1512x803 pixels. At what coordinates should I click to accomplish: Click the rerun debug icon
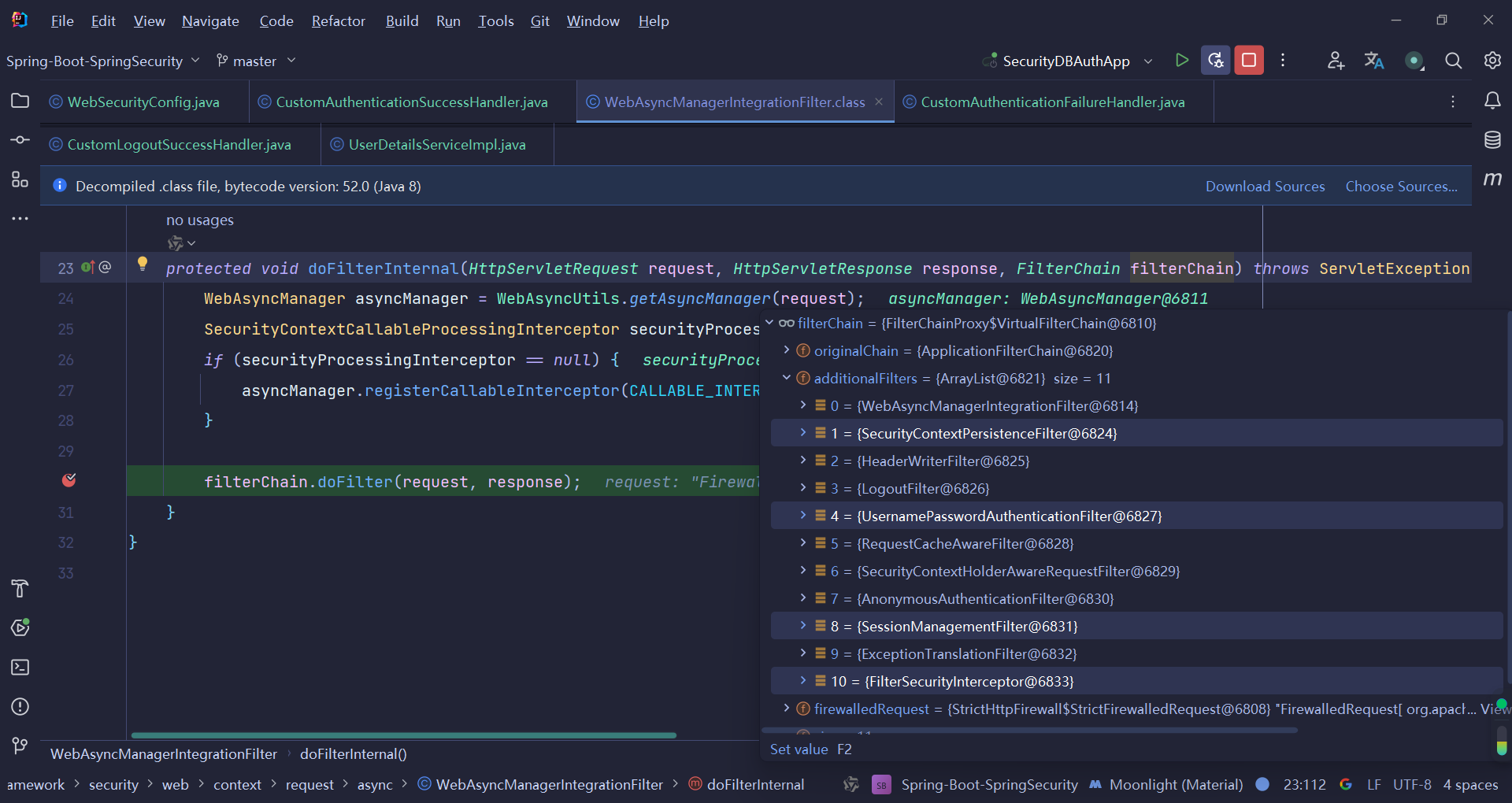coord(1215,61)
